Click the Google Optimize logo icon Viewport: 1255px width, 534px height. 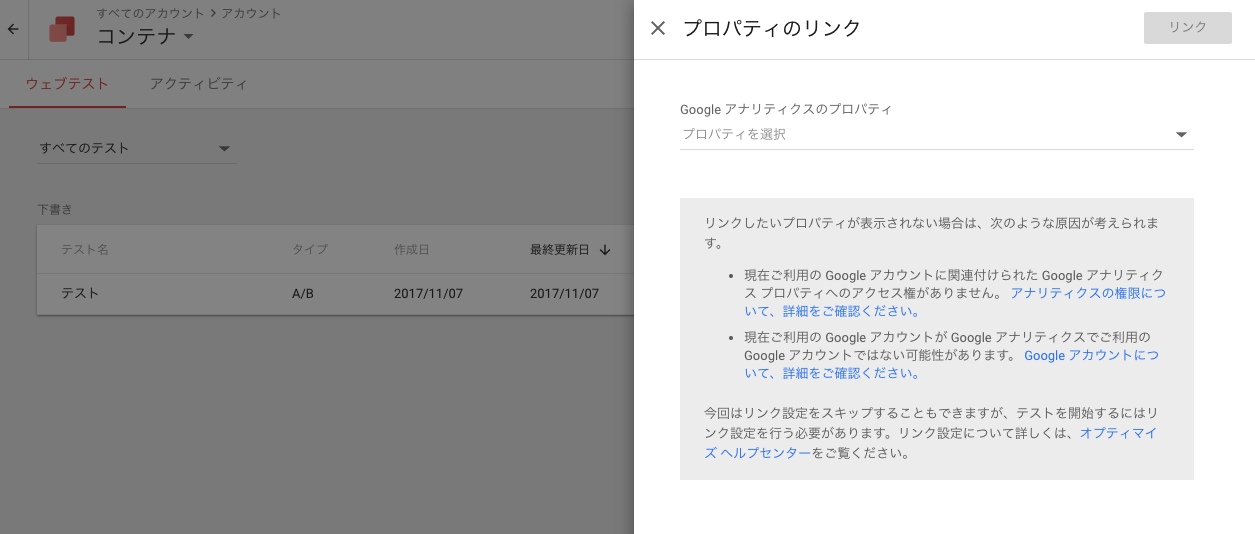62,29
